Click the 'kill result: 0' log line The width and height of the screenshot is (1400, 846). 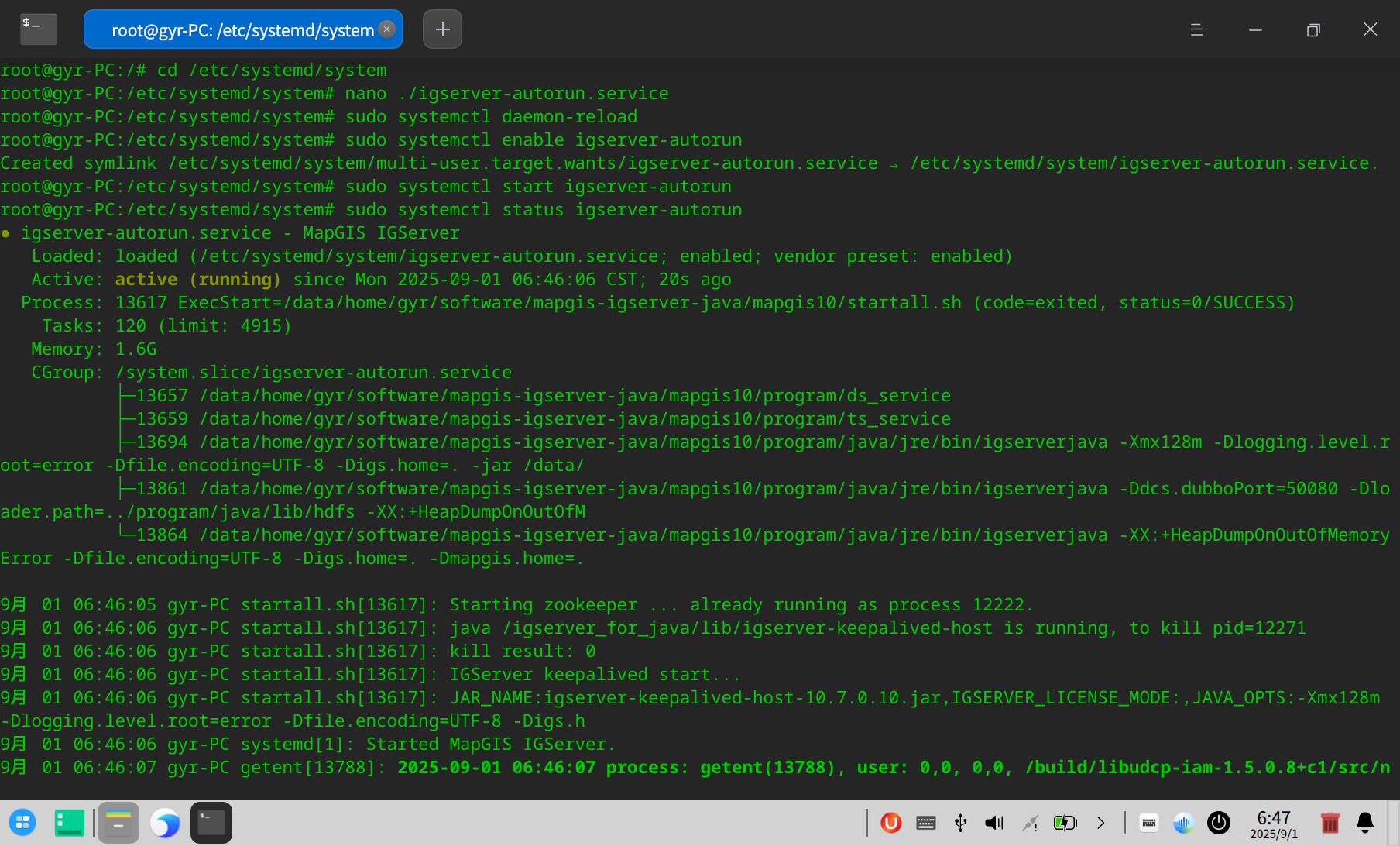[298, 651]
